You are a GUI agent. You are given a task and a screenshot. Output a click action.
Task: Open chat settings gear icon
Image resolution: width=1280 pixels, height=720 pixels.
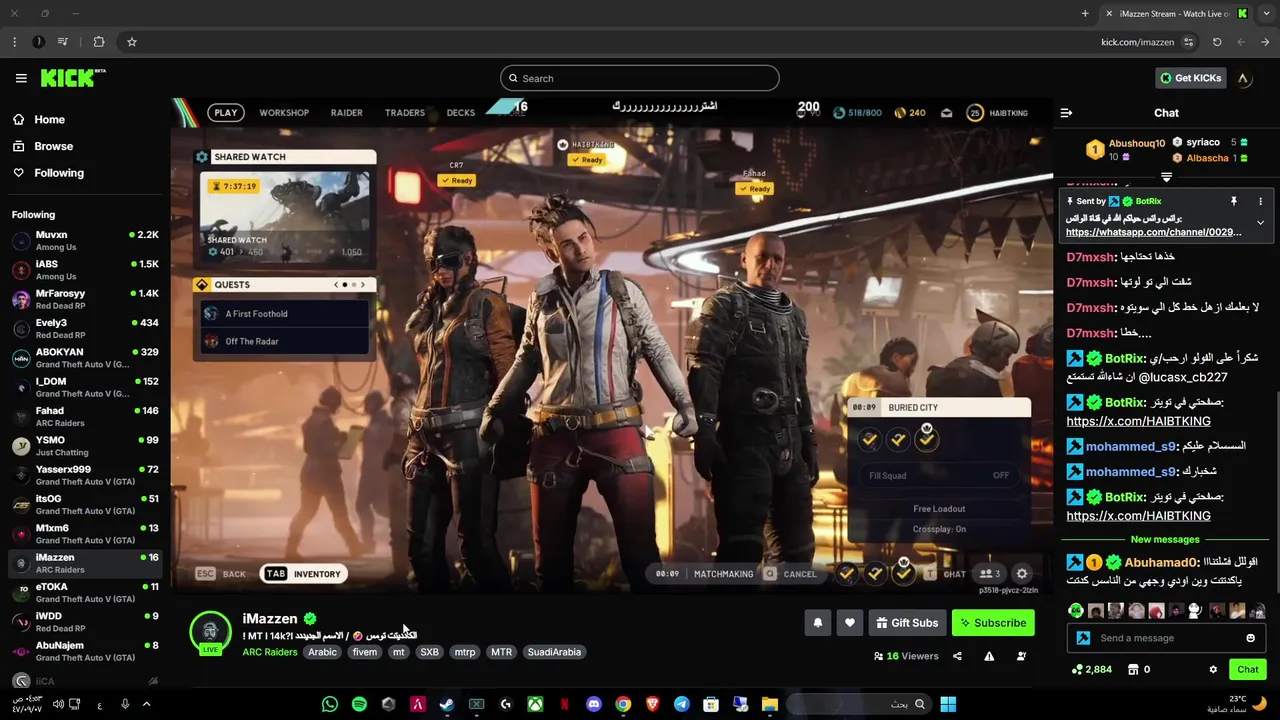[1213, 669]
